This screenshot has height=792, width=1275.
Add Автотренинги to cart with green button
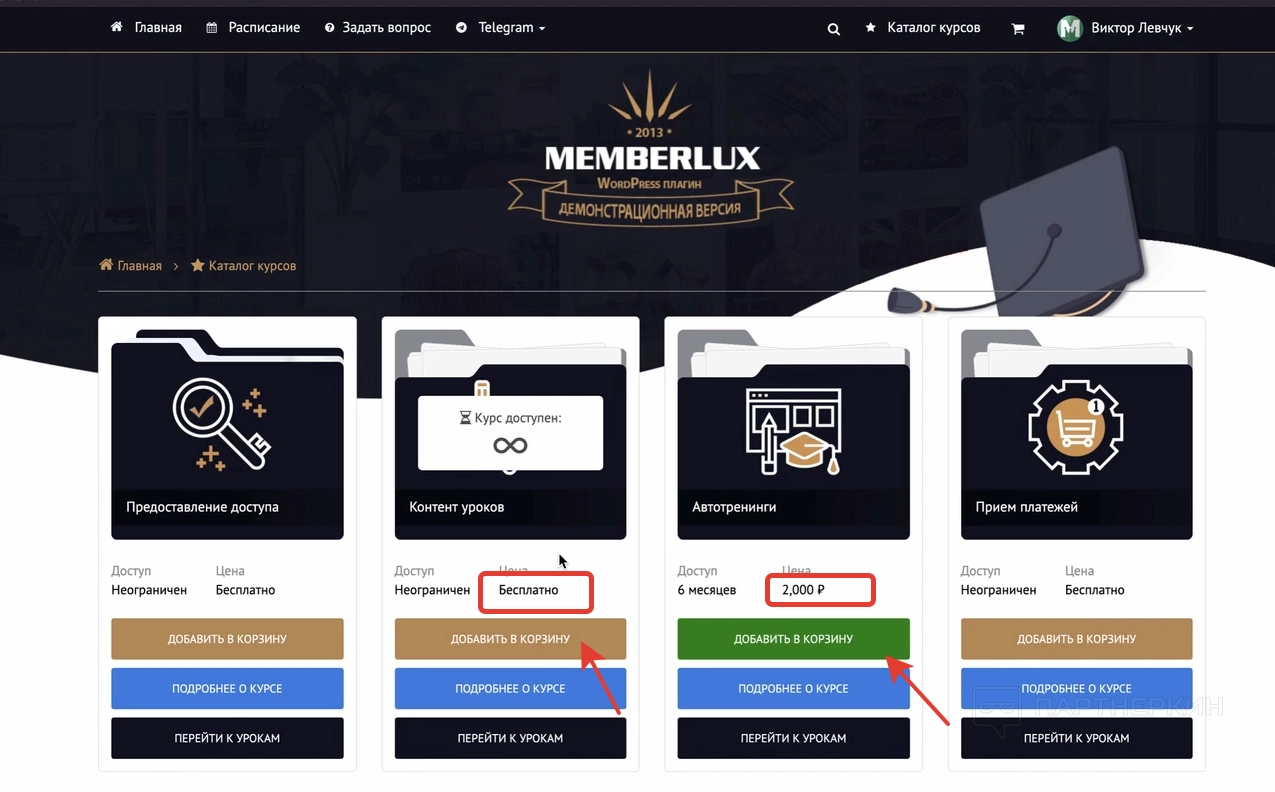(793, 639)
